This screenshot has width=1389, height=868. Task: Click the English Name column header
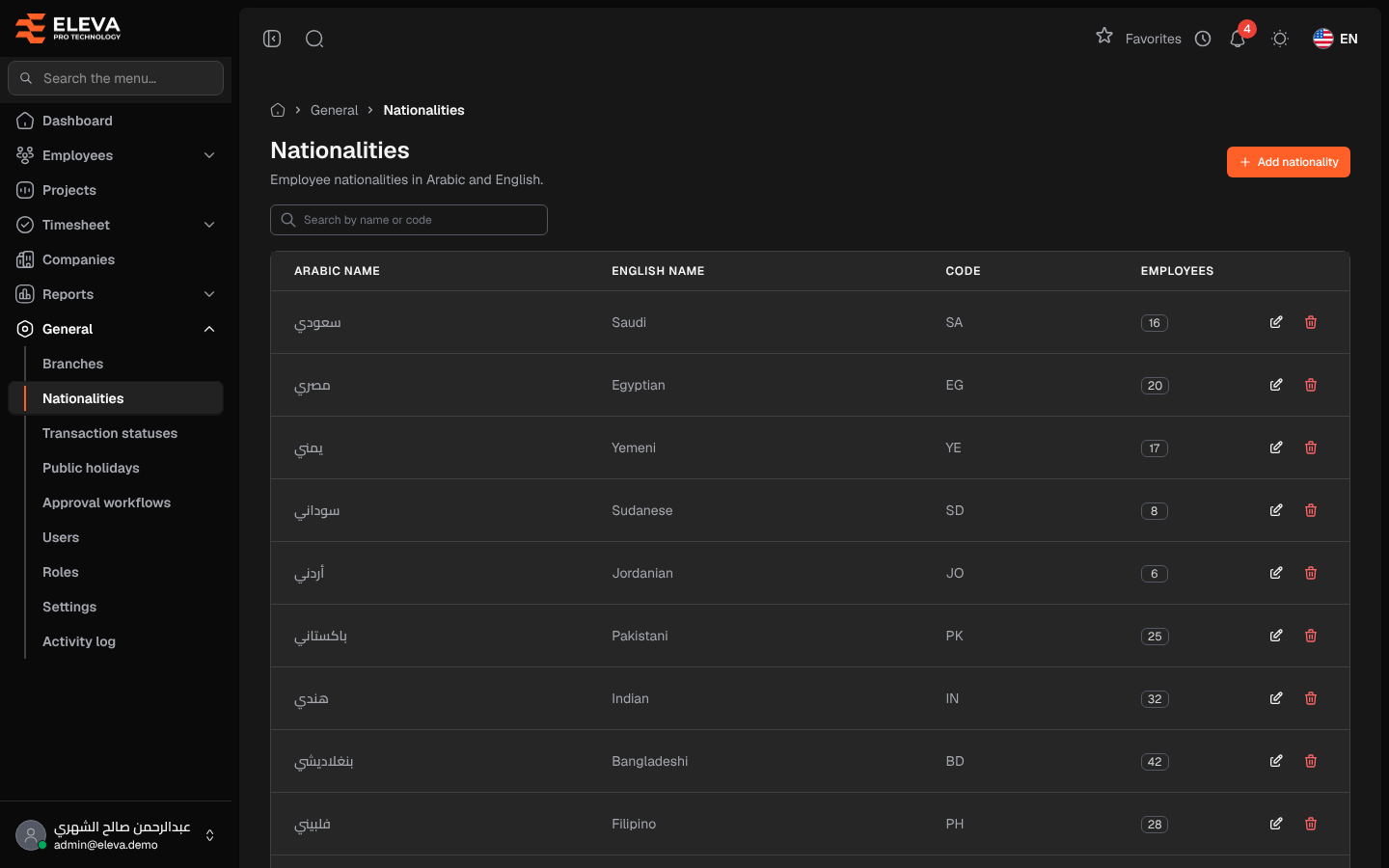[658, 271]
